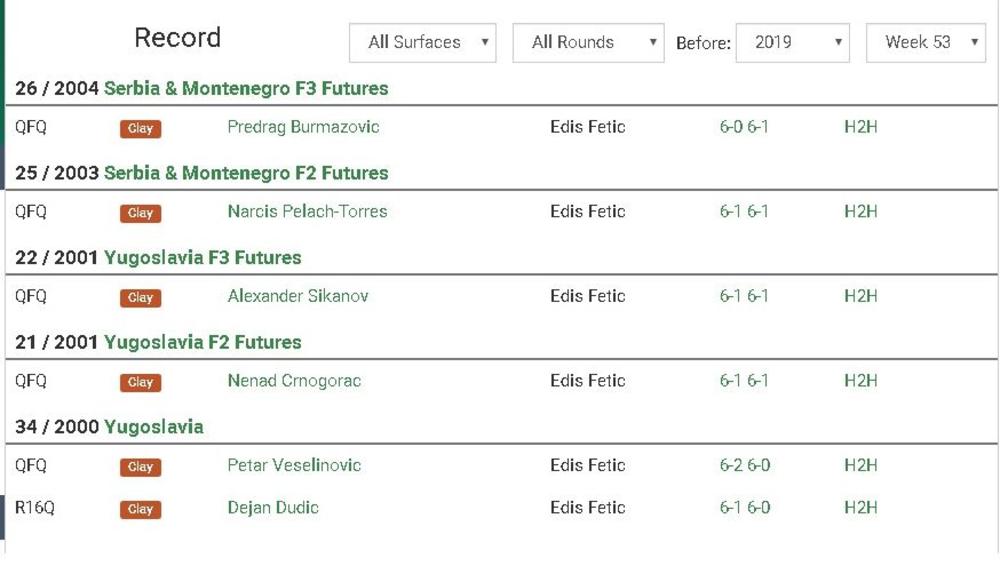The height and width of the screenshot is (582, 1000).
Task: Open the 2000 Yugoslavia tournament link
Action: pyautogui.click(x=153, y=427)
